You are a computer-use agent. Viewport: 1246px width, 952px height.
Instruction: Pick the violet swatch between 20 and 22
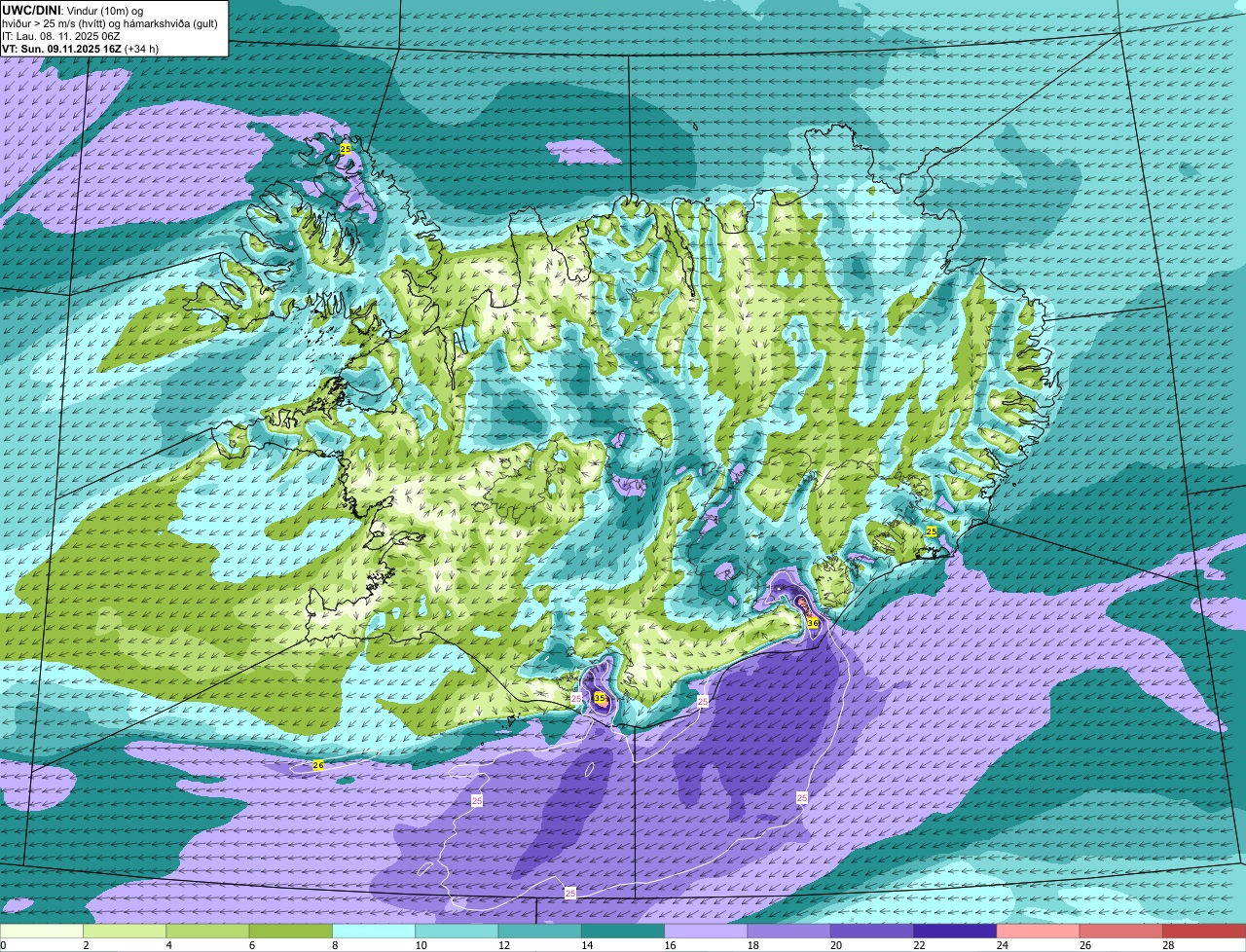click(x=872, y=932)
